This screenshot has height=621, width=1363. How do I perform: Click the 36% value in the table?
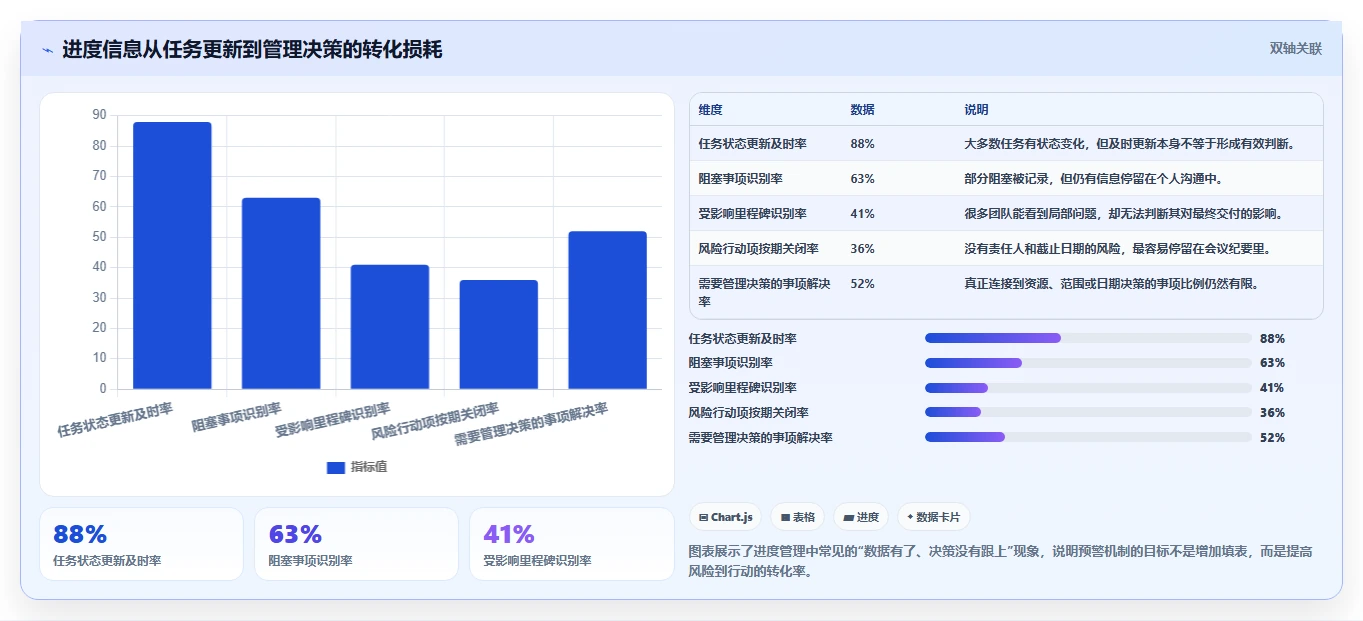pos(862,249)
